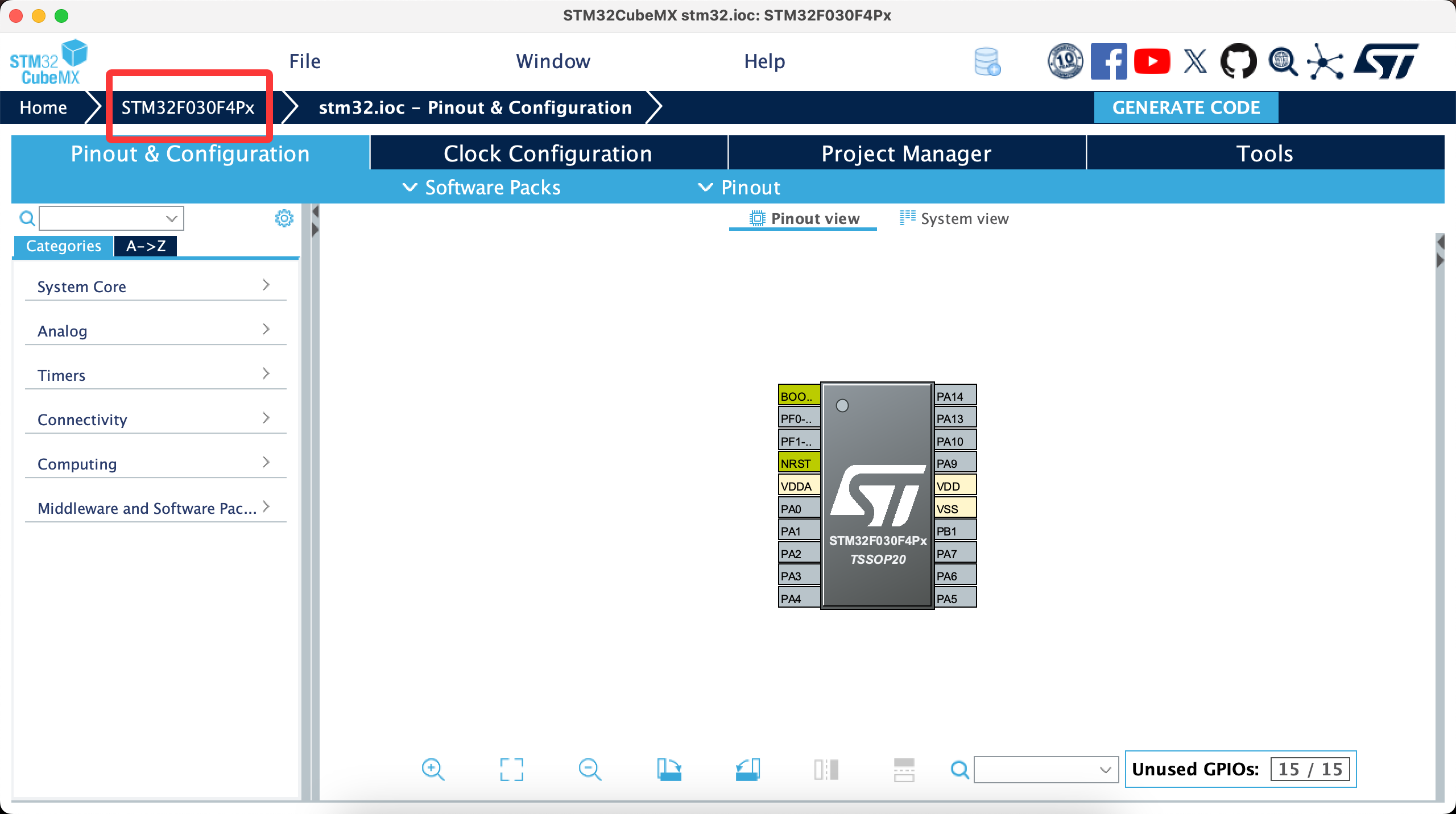Expand the System Core category
This screenshot has width=1456, height=814.
coord(155,286)
